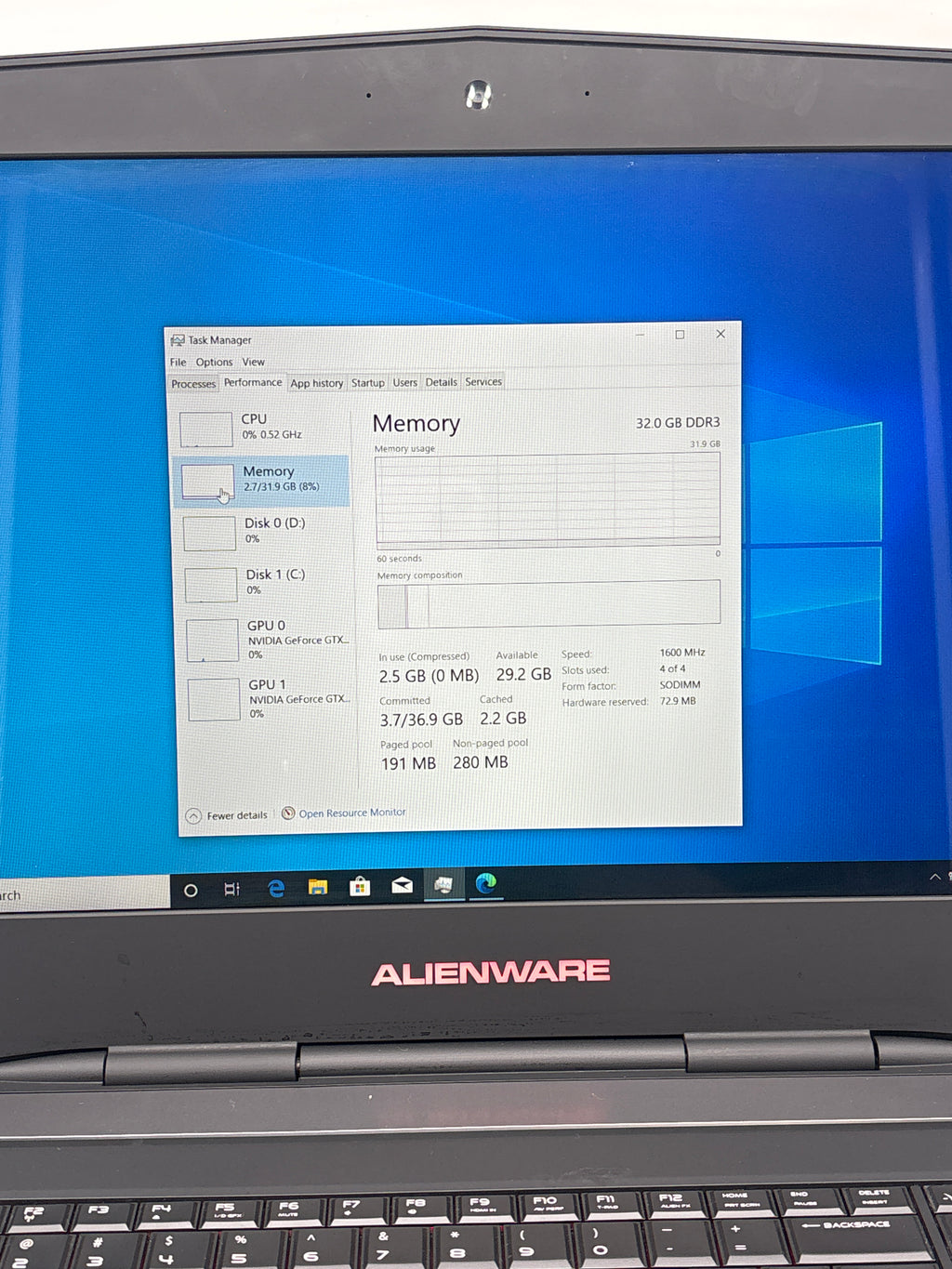The width and height of the screenshot is (952, 1269).
Task: Show hidden system tray icons
Action: [x=934, y=877]
